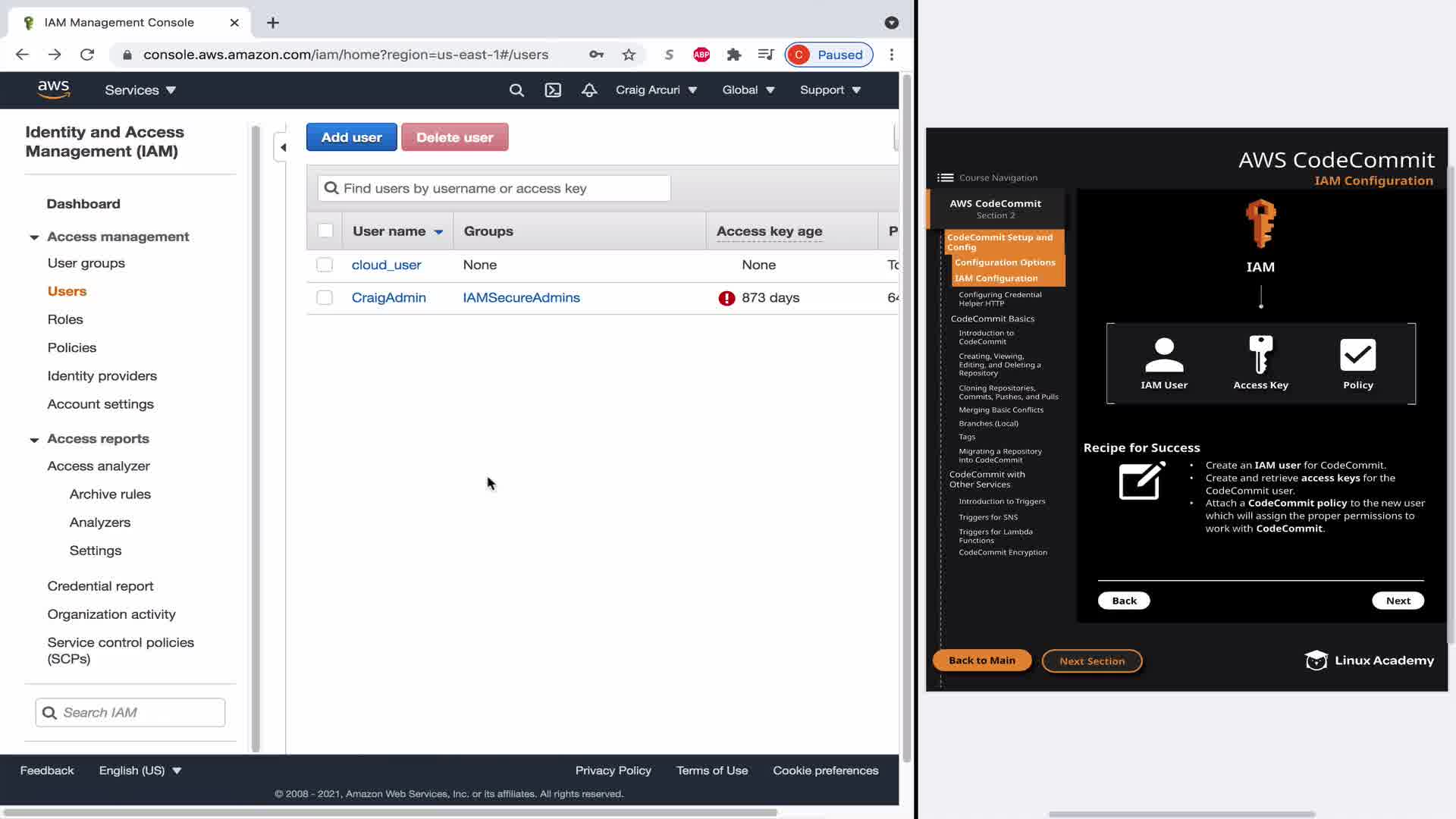
Task: Open the Policies sidebar item
Action: pyautogui.click(x=72, y=347)
